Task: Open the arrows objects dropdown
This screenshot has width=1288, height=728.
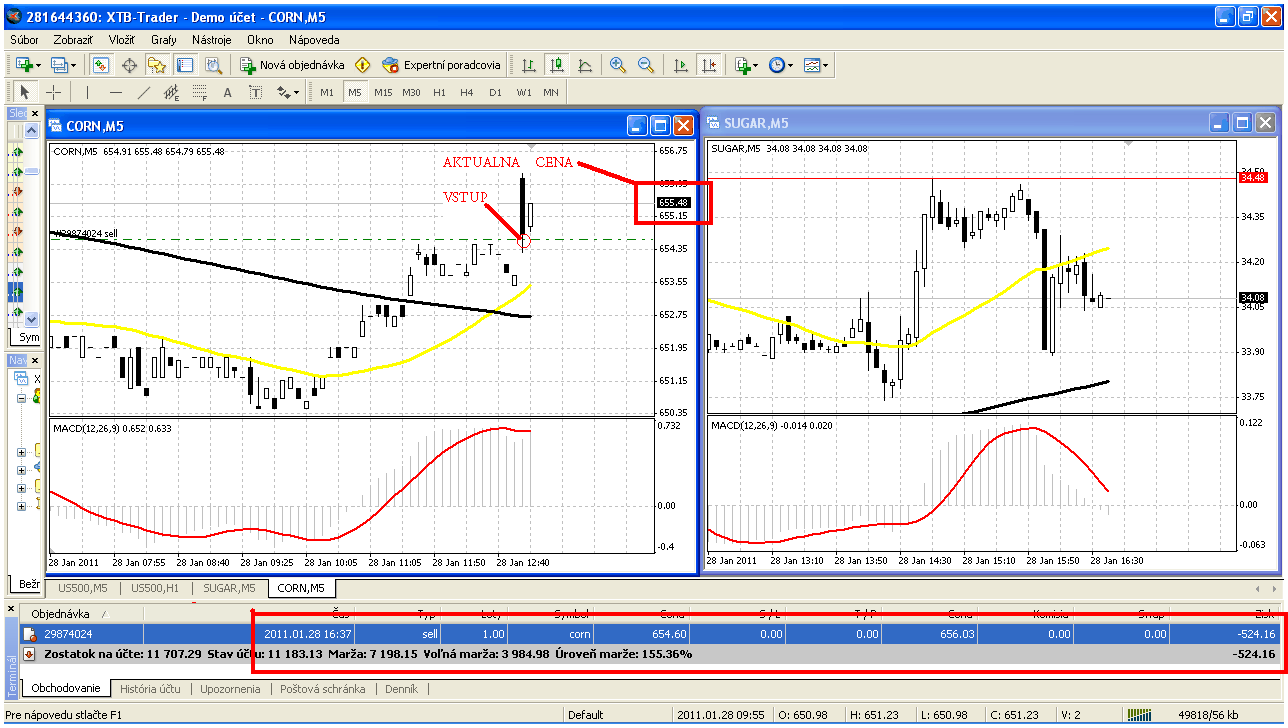Action: coord(288,92)
